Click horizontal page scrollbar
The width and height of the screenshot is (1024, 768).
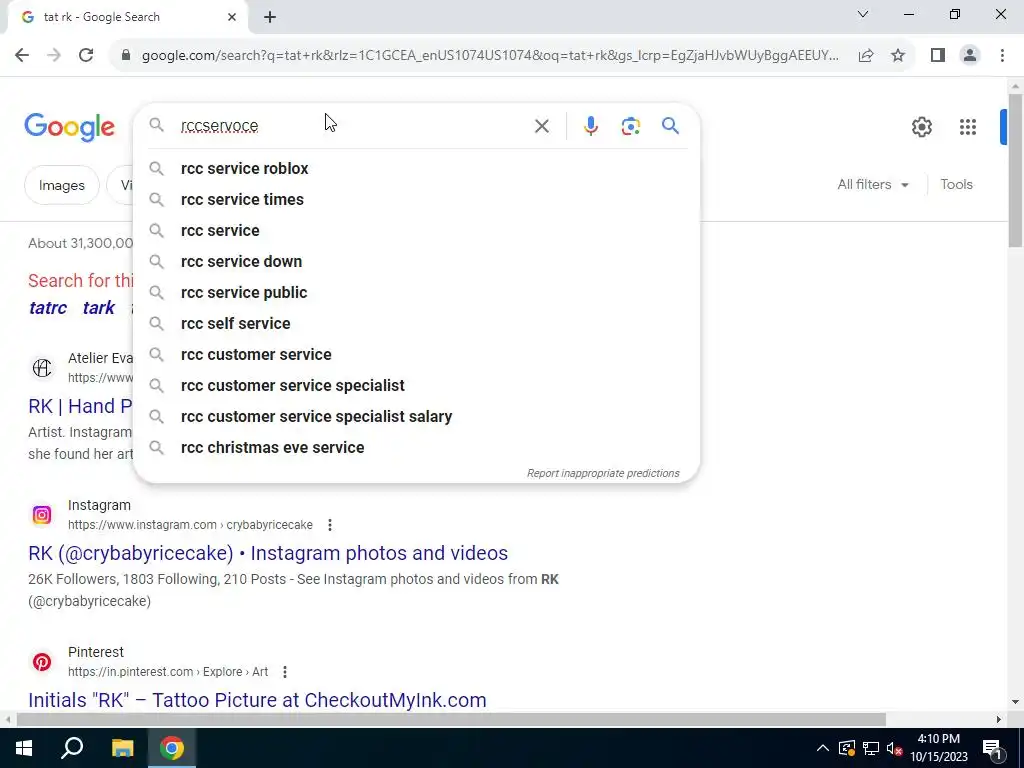click(x=451, y=719)
